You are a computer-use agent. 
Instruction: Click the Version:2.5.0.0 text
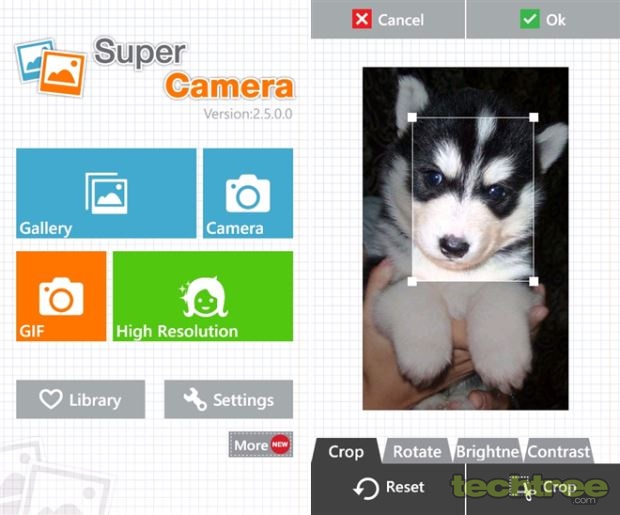point(248,114)
